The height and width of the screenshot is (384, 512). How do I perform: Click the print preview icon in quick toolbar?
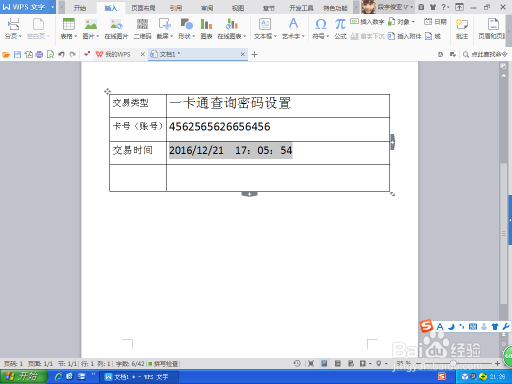(50, 54)
